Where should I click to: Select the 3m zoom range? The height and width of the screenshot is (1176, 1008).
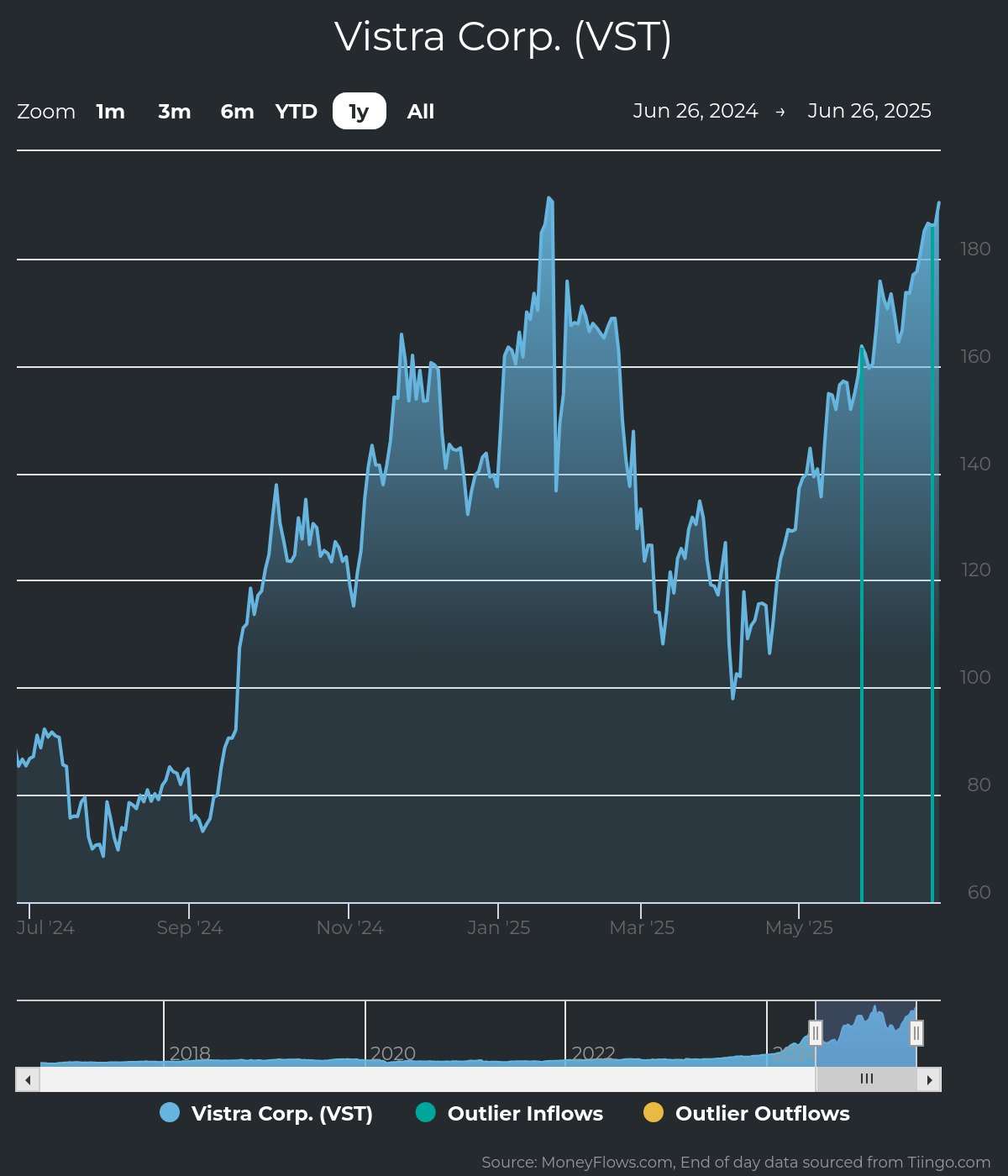click(175, 112)
